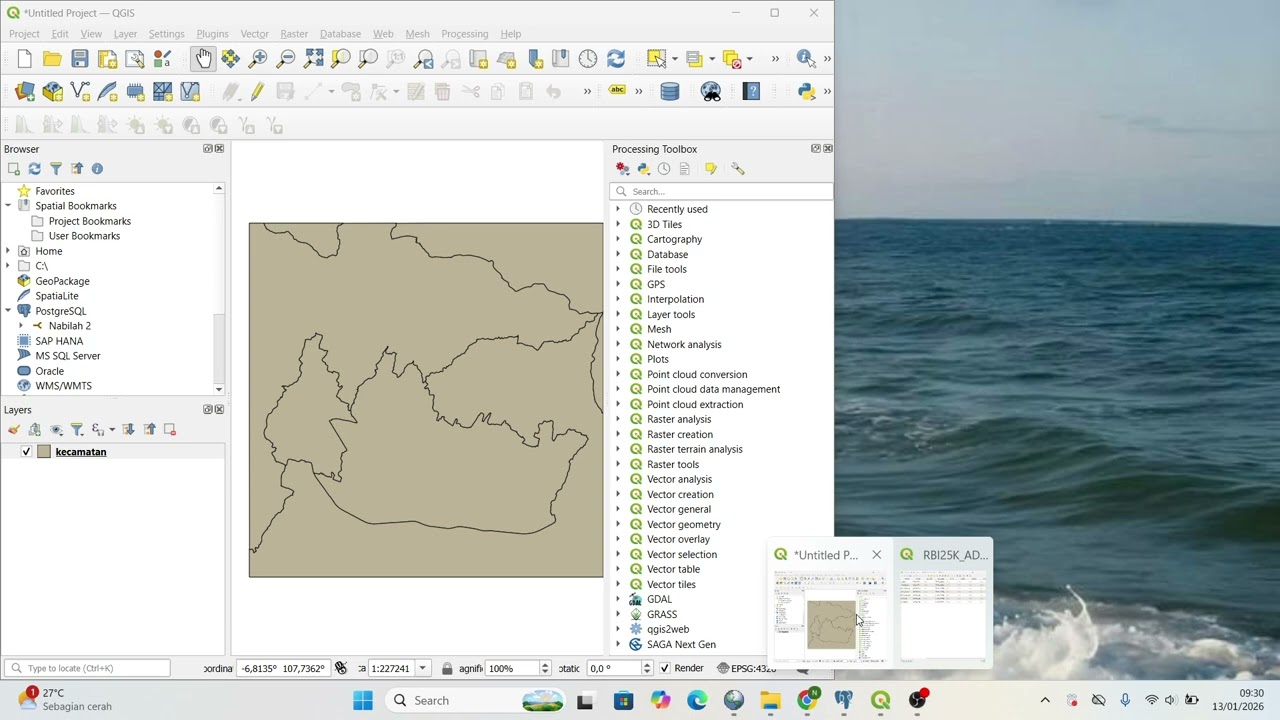Click the MetaSearch binoculars globe icon
The width and height of the screenshot is (1280, 720).
[x=711, y=92]
